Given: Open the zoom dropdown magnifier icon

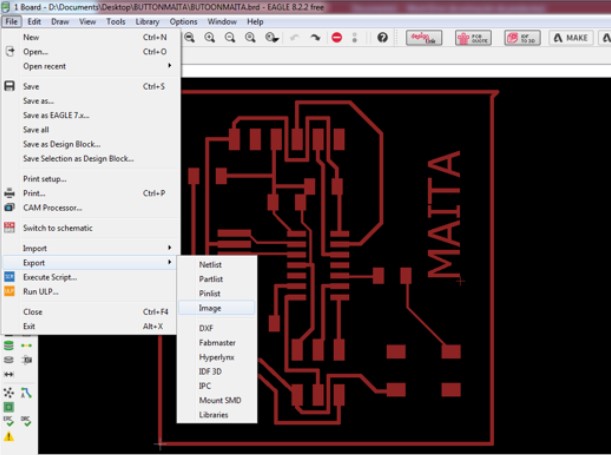Looking at the screenshot, I should (x=272, y=37).
